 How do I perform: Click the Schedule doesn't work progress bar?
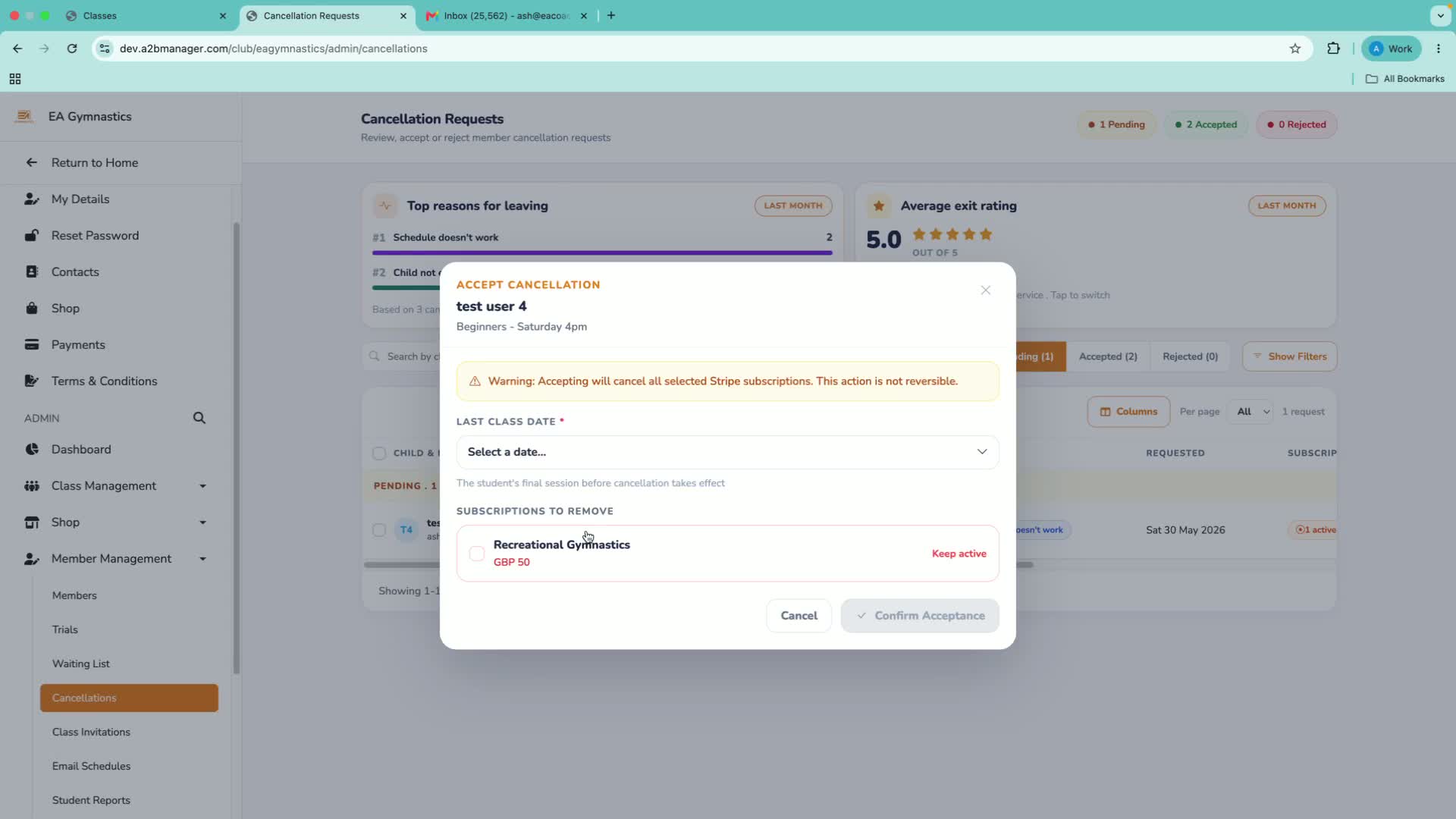tap(602, 253)
